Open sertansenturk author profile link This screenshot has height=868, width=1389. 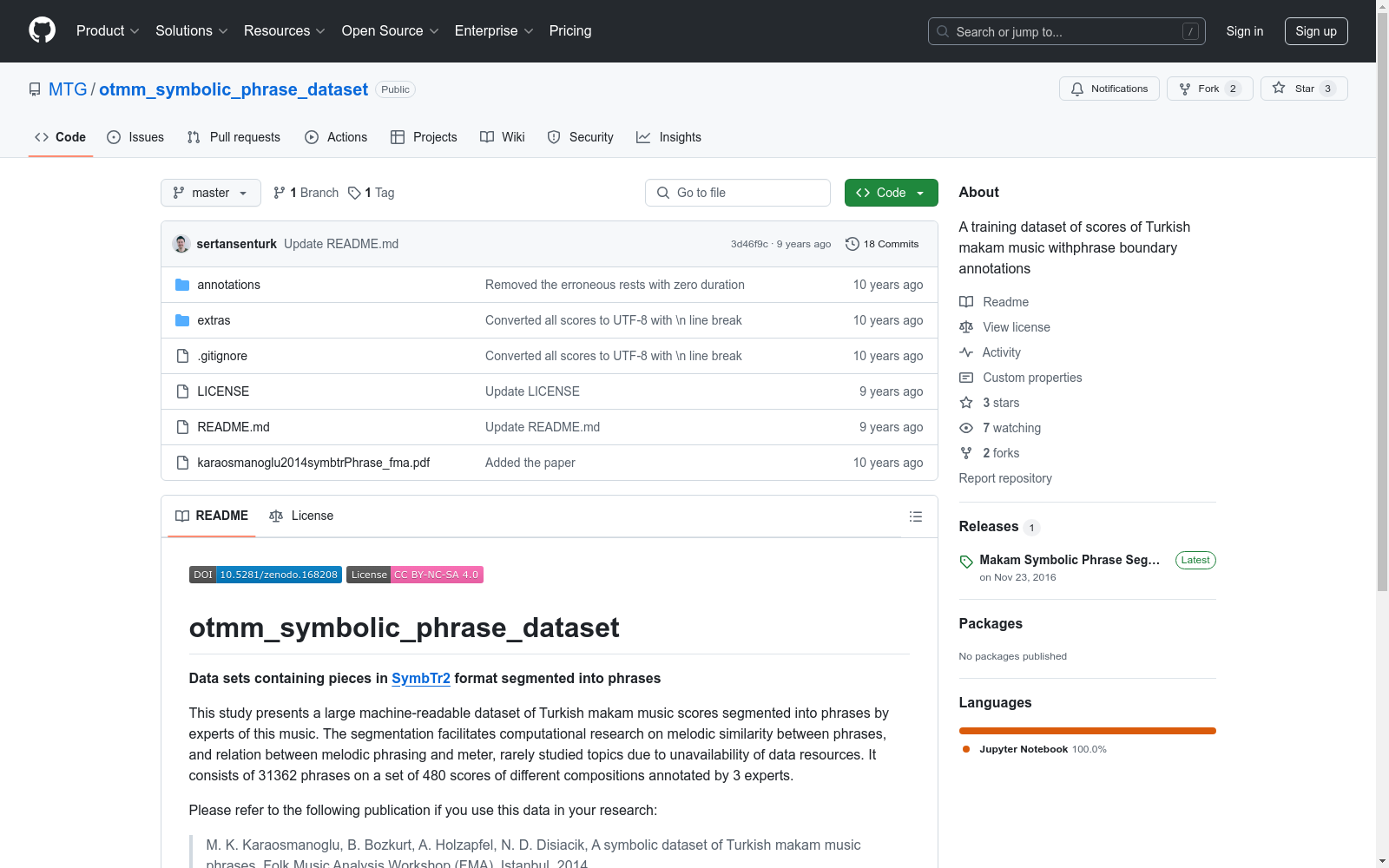pyautogui.click(x=237, y=244)
